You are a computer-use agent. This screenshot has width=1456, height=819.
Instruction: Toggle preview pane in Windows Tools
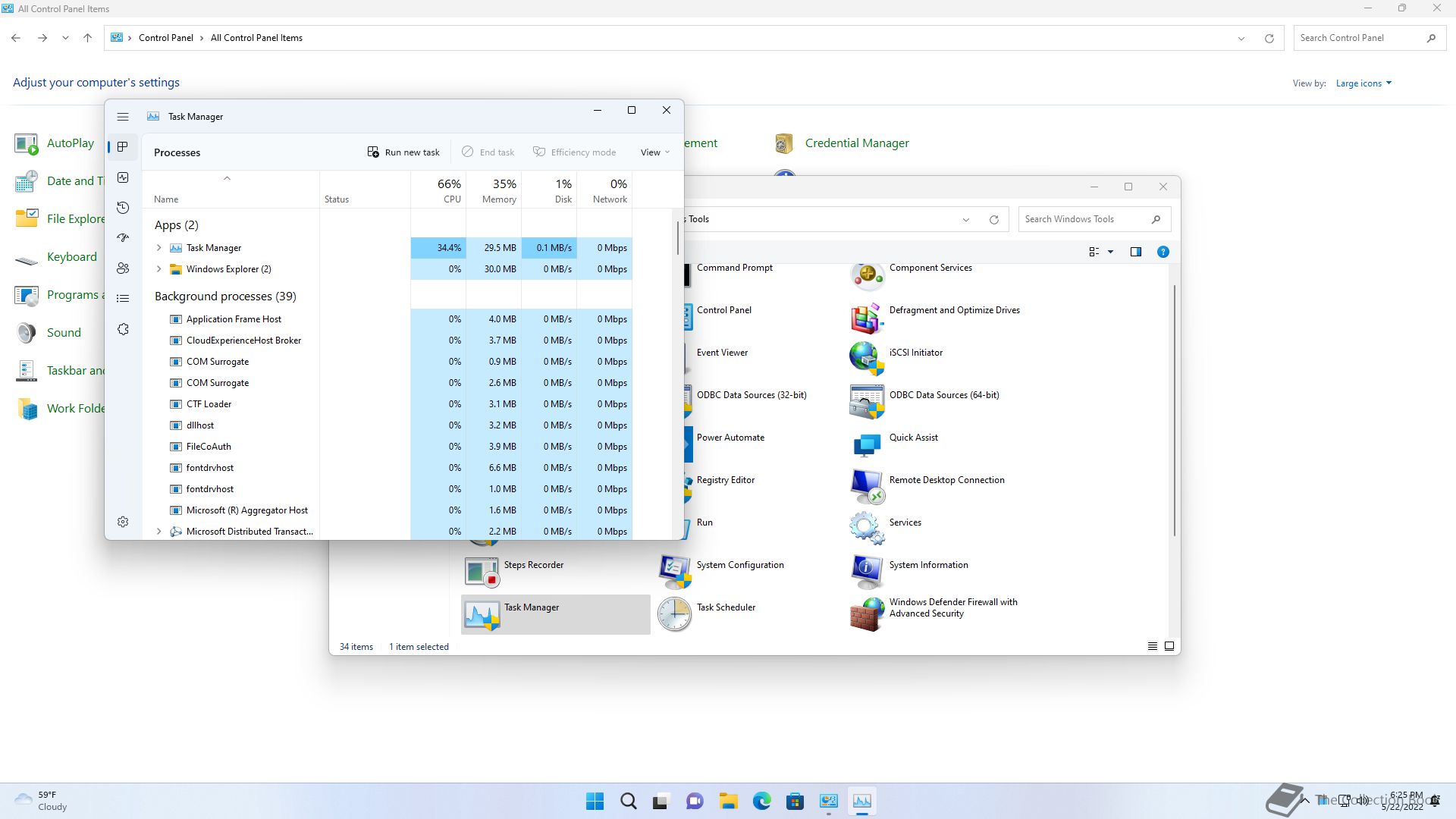click(1136, 252)
